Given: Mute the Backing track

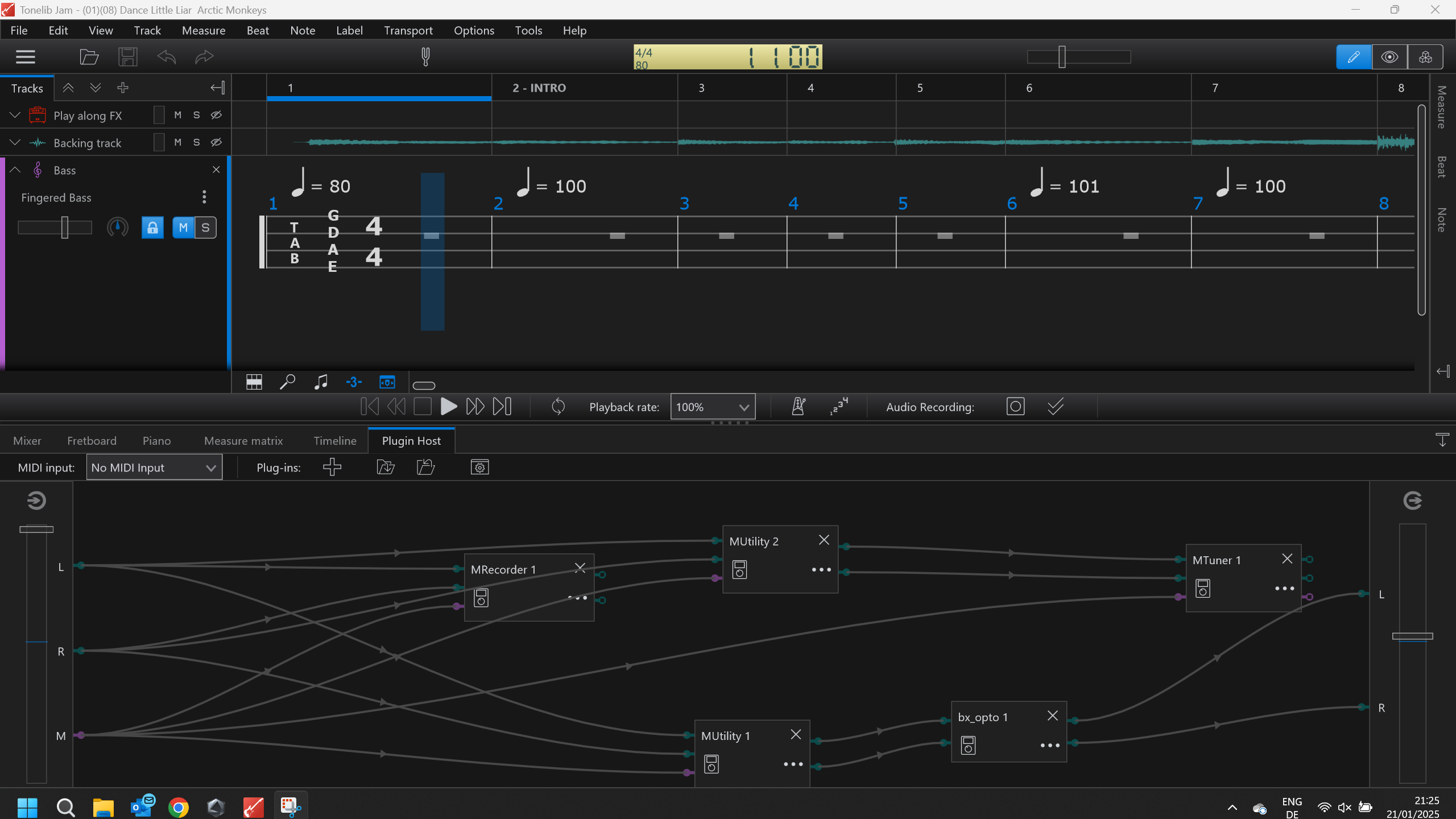Looking at the screenshot, I should click(x=178, y=142).
